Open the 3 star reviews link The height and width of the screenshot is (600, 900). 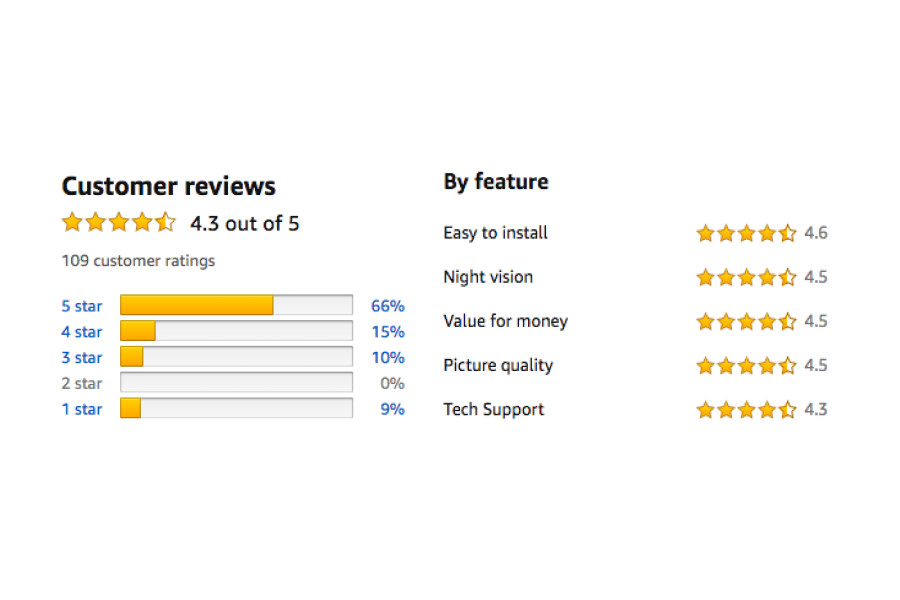point(82,358)
